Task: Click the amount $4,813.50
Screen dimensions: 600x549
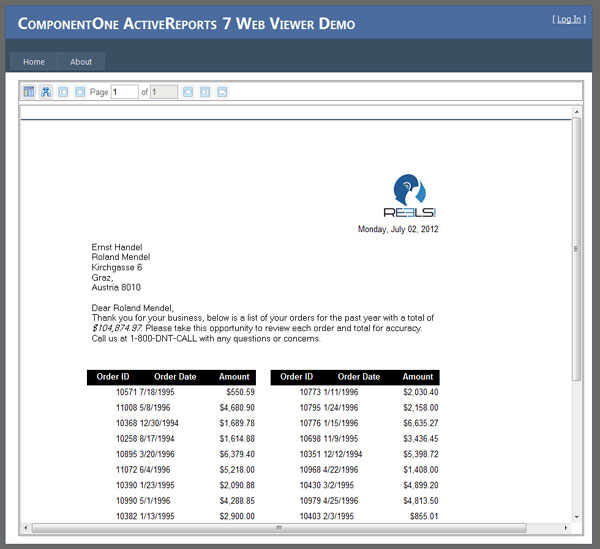Action: (x=421, y=501)
